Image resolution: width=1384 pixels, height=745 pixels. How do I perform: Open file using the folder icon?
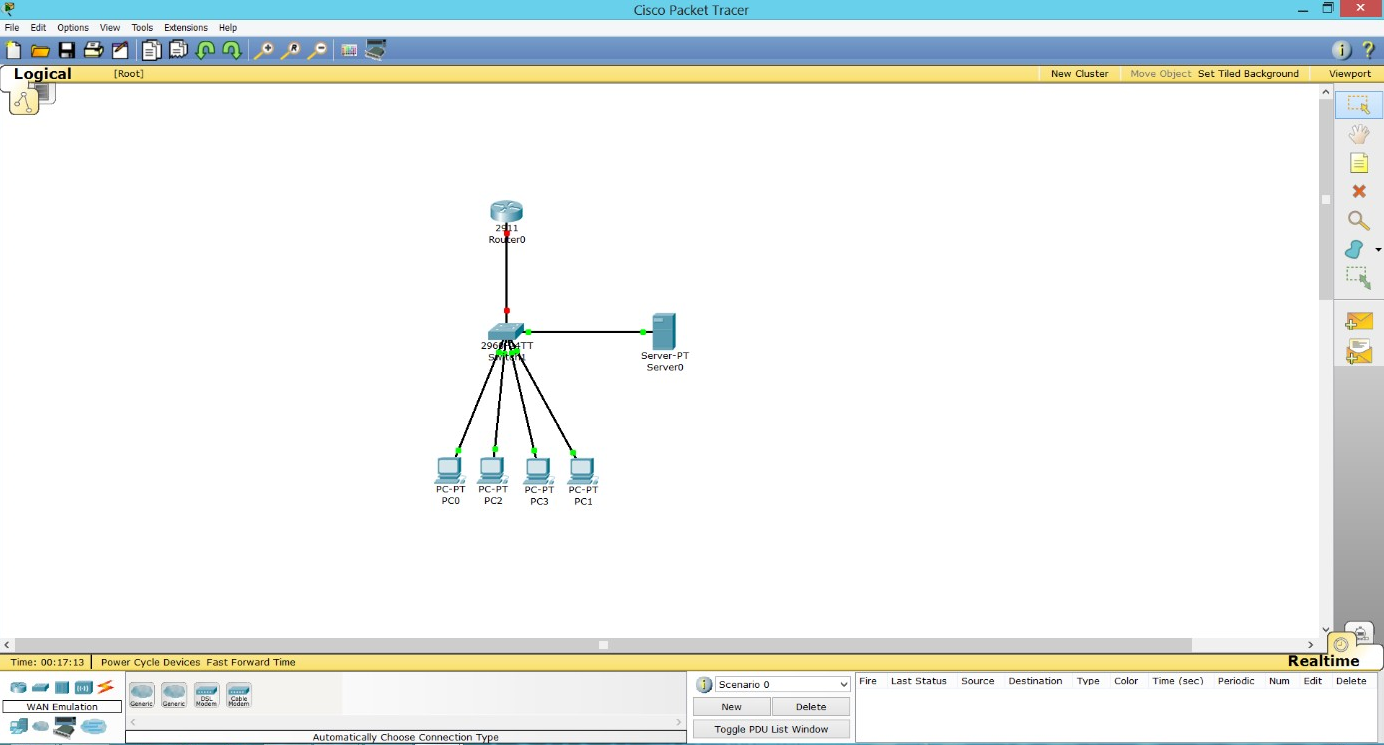point(40,50)
